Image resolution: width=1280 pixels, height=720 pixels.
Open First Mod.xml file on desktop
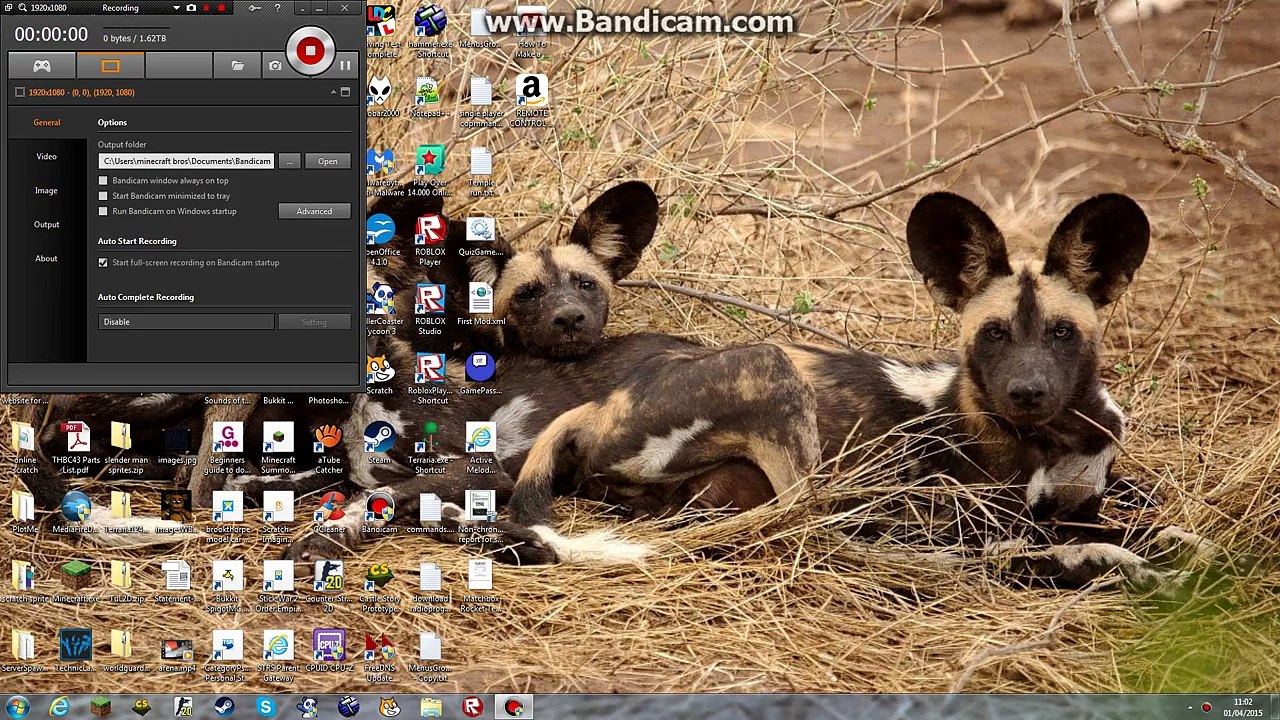[481, 304]
